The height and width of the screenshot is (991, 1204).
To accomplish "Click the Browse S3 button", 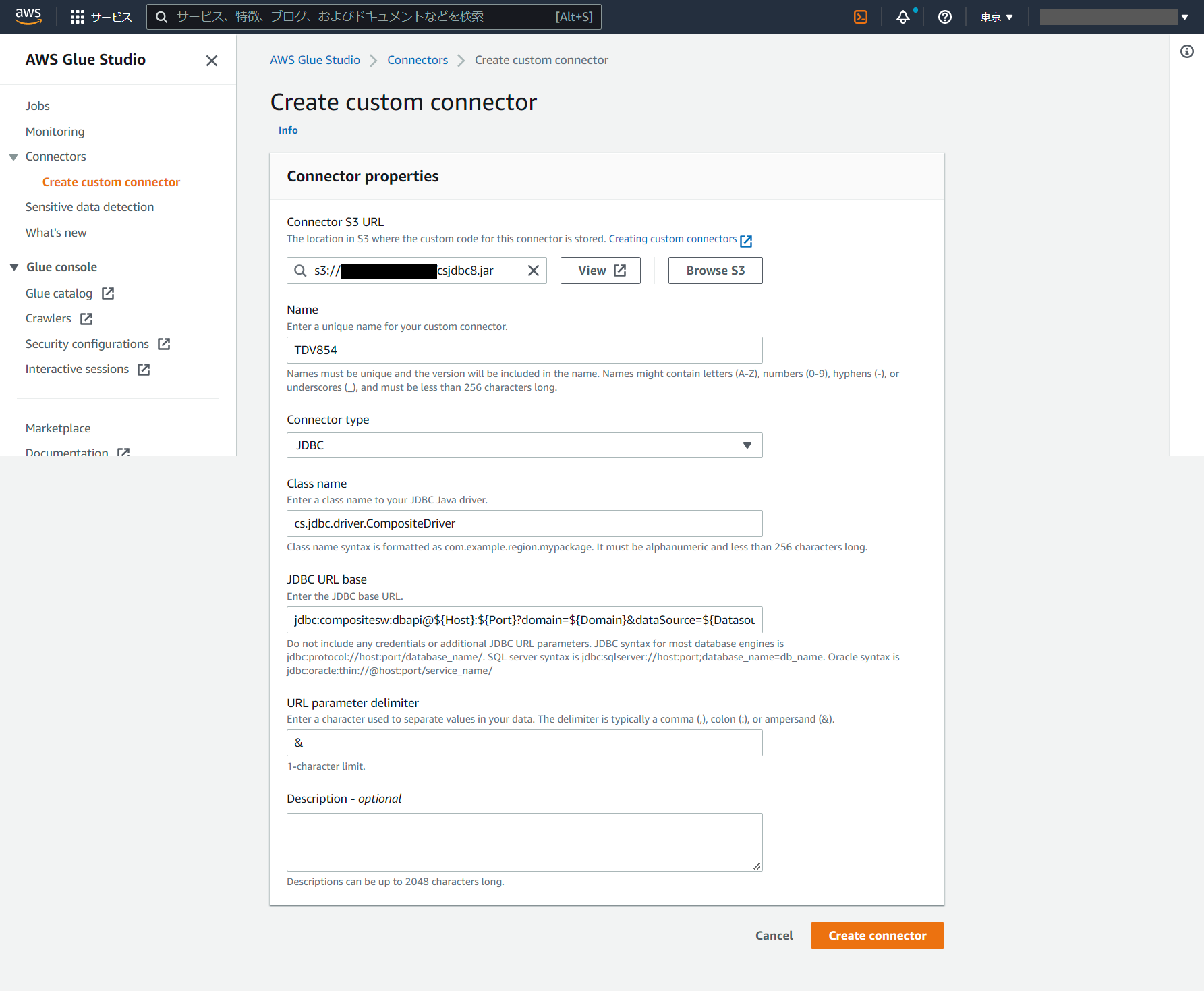I will pyautogui.click(x=716, y=271).
